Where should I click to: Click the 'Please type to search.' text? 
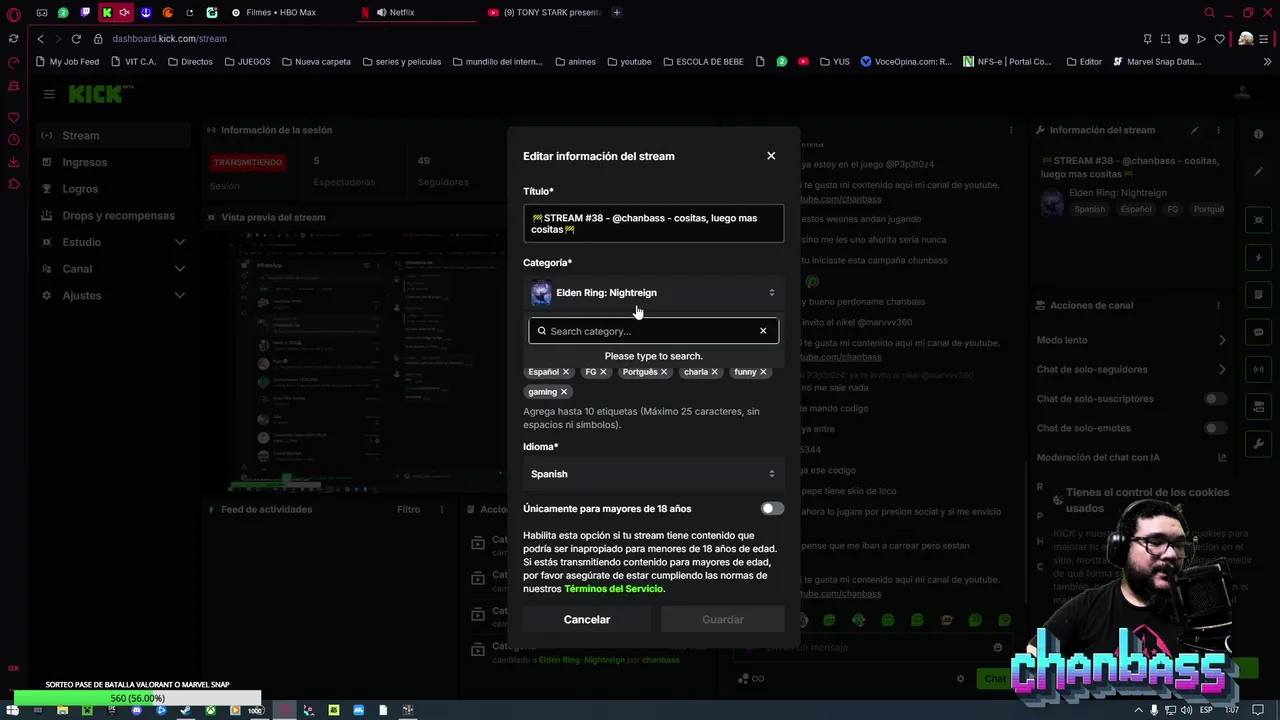click(653, 356)
